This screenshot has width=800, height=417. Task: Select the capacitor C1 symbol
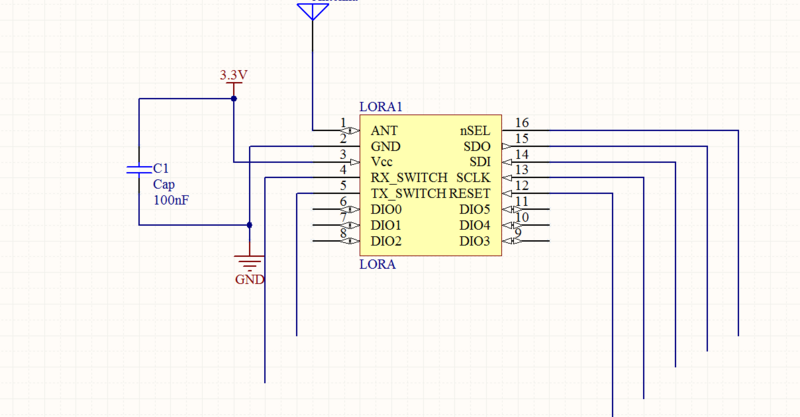[139, 168]
